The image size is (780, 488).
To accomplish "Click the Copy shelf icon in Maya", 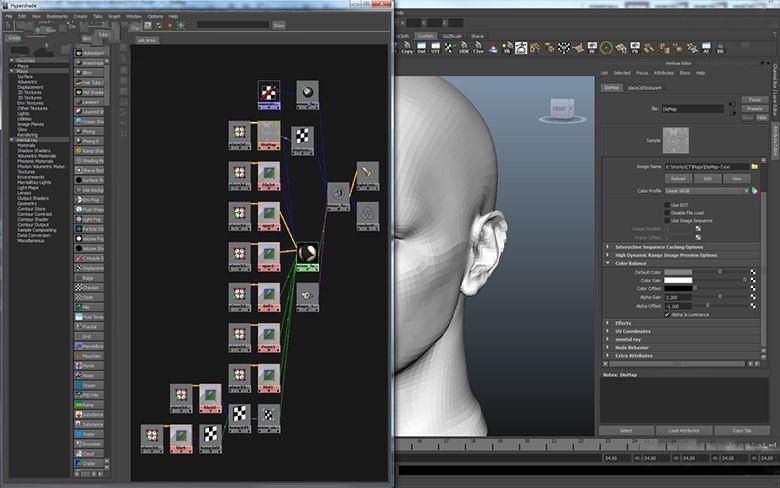I will click(407, 48).
